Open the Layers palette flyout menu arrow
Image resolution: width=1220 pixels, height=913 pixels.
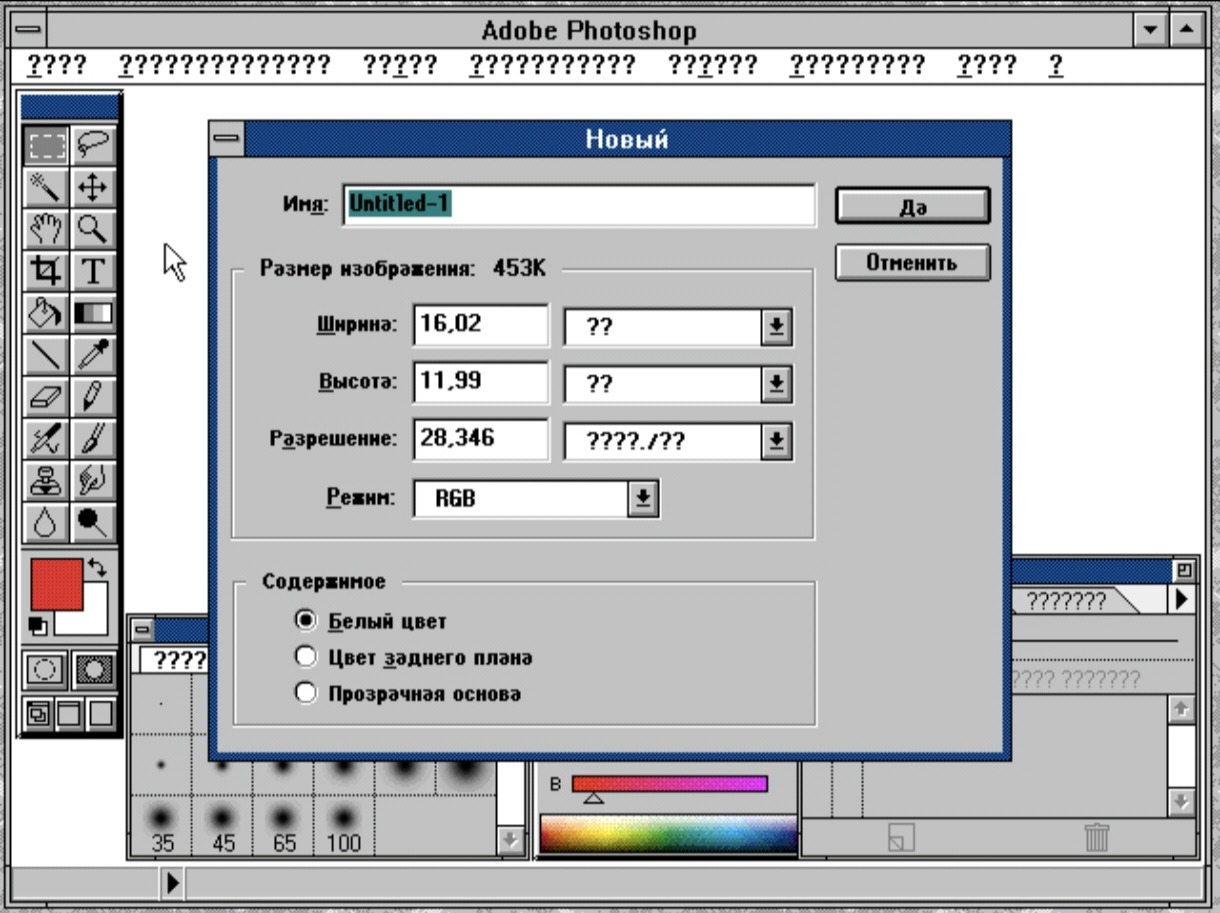coord(1182,599)
